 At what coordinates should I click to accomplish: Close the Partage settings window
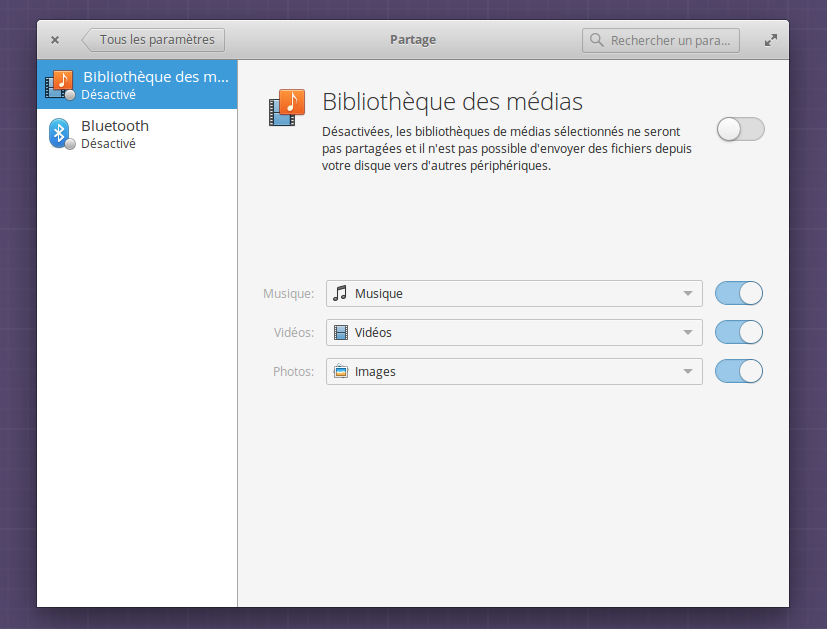(x=55, y=40)
